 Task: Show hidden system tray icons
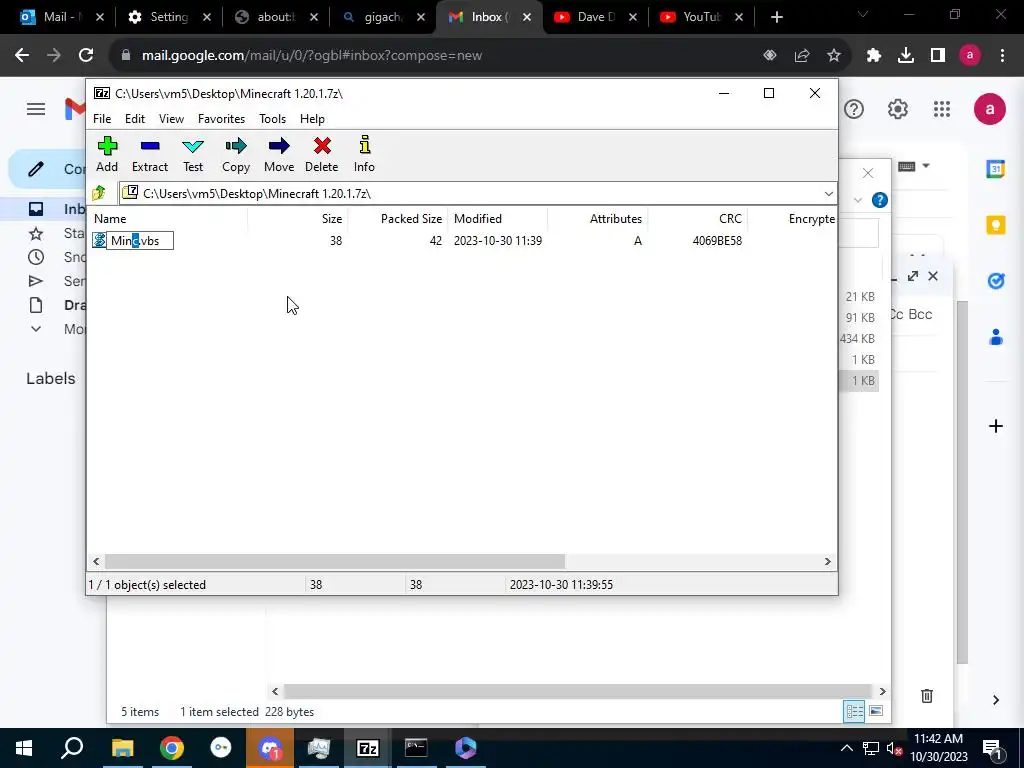(x=846, y=748)
